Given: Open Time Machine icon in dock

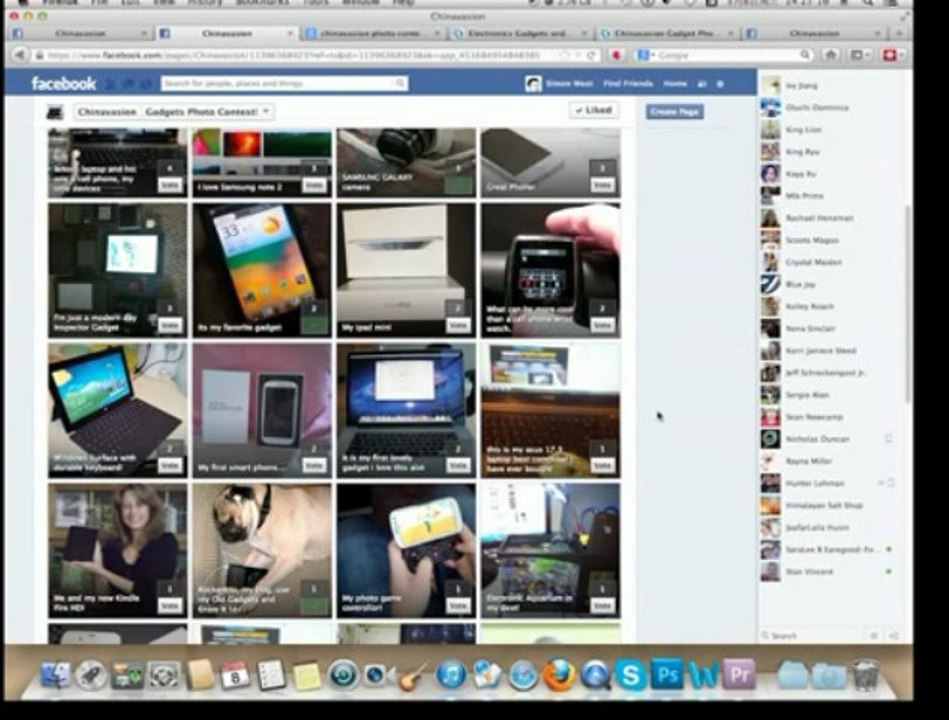Looking at the screenshot, I should [x=343, y=675].
